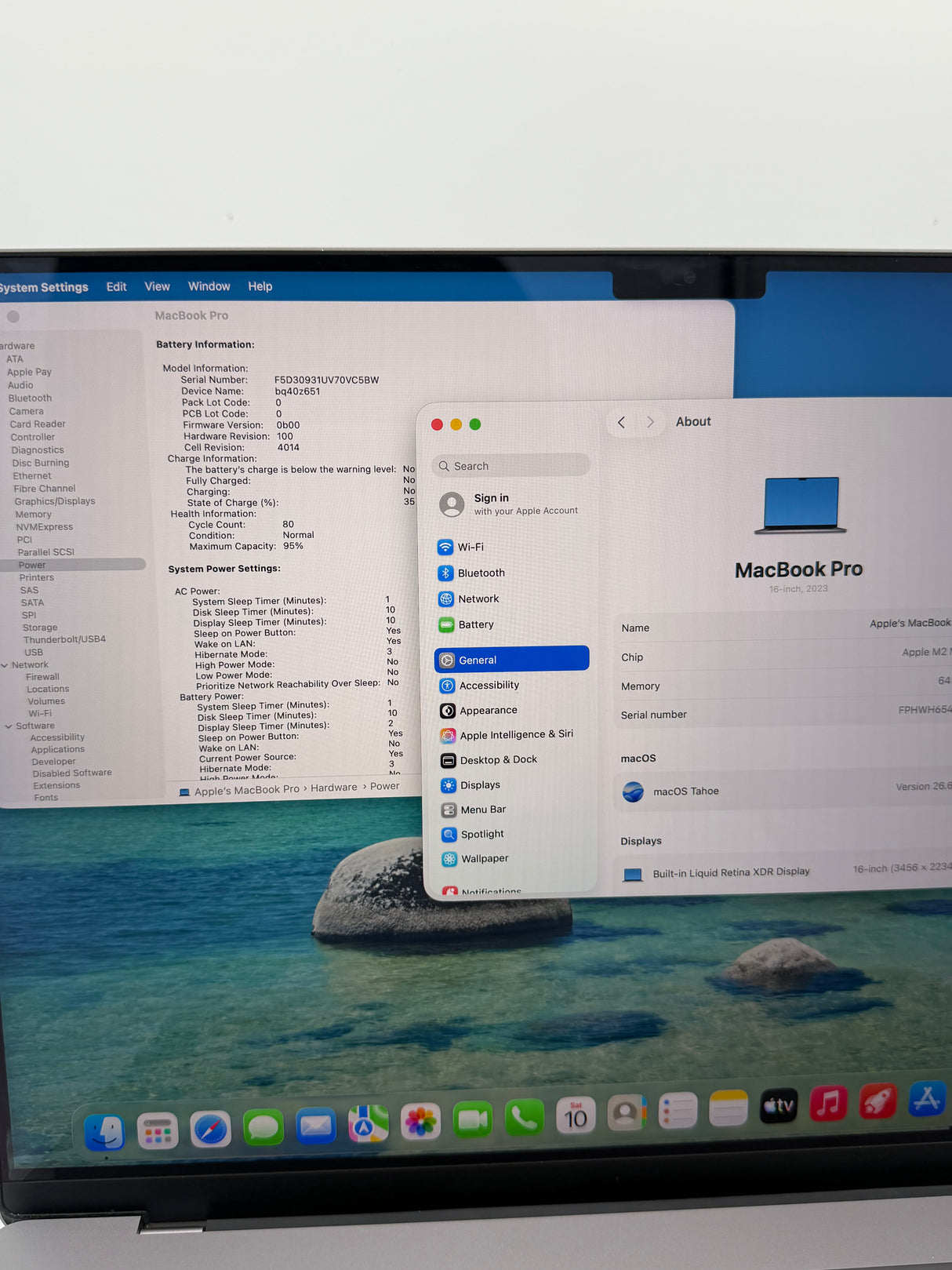Select Thunderbolt/USB4 in System Information sidebar

pos(64,639)
